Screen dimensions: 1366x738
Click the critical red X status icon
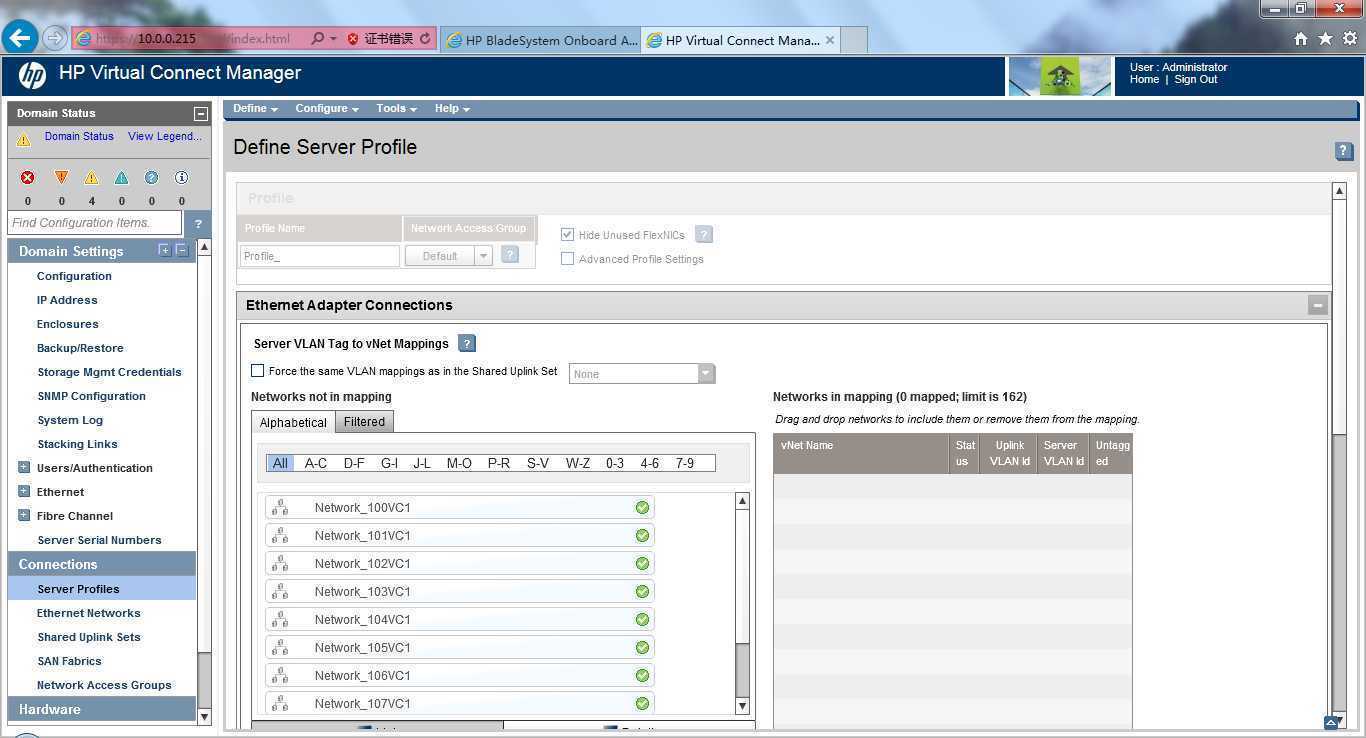point(28,177)
